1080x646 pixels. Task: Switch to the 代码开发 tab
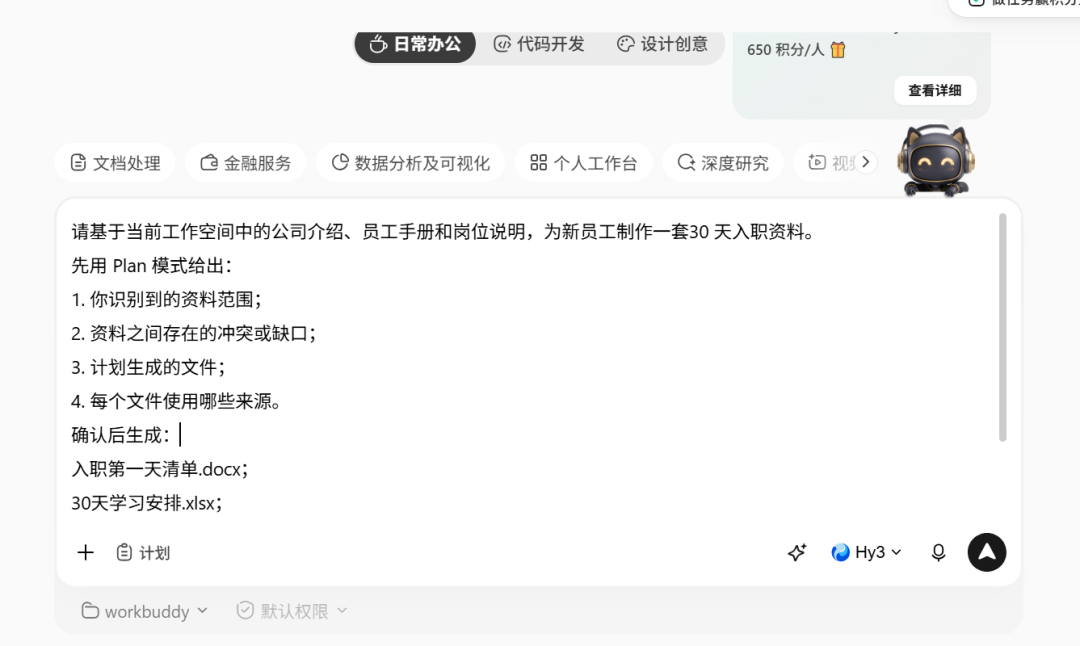pos(539,44)
